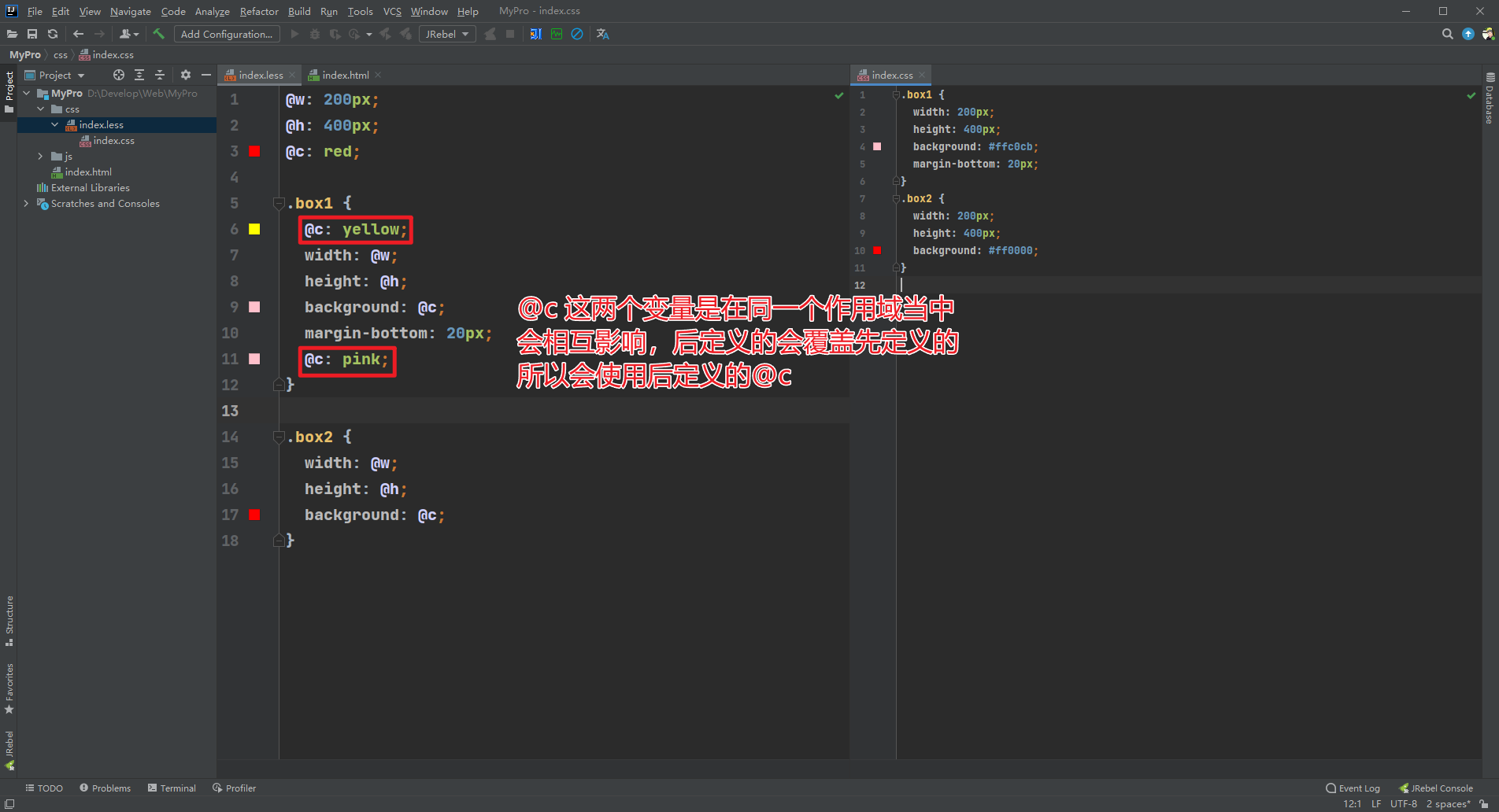Collapse the css folder in tree
This screenshot has width=1499, height=812.
pos(41,109)
